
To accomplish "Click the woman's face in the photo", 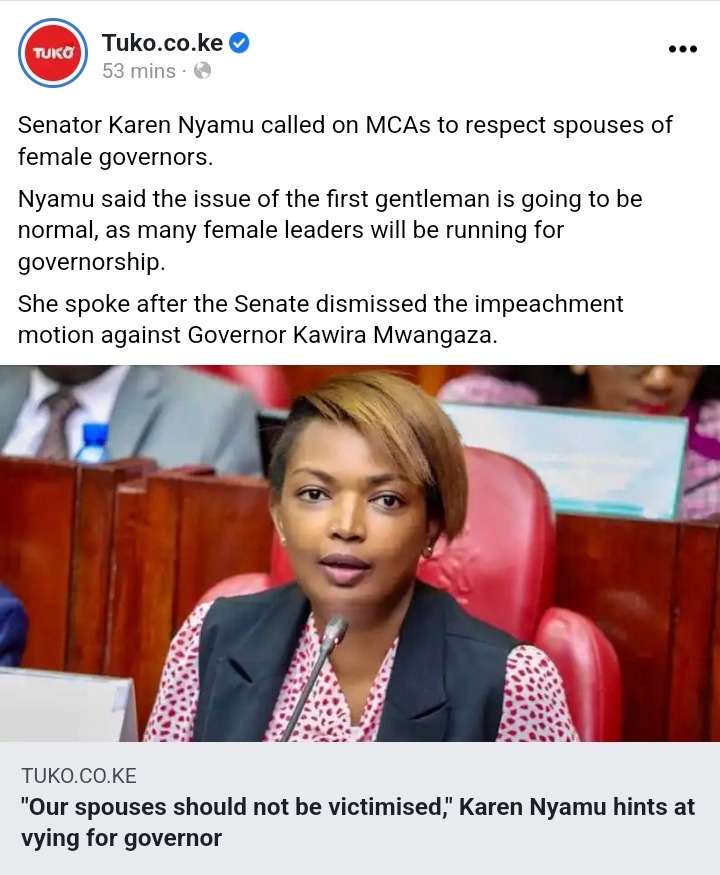I will pyautogui.click(x=349, y=511).
